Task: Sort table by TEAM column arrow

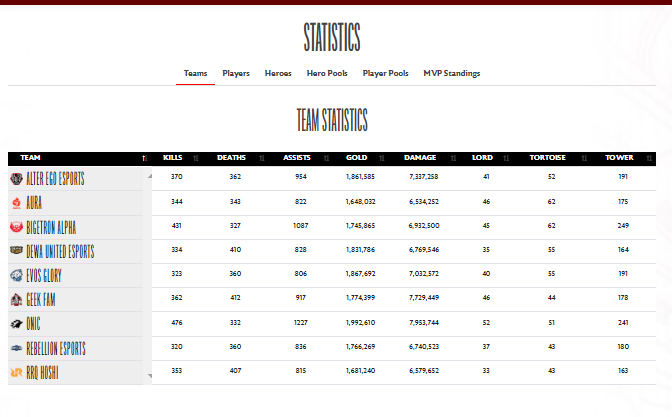Action: tap(144, 158)
